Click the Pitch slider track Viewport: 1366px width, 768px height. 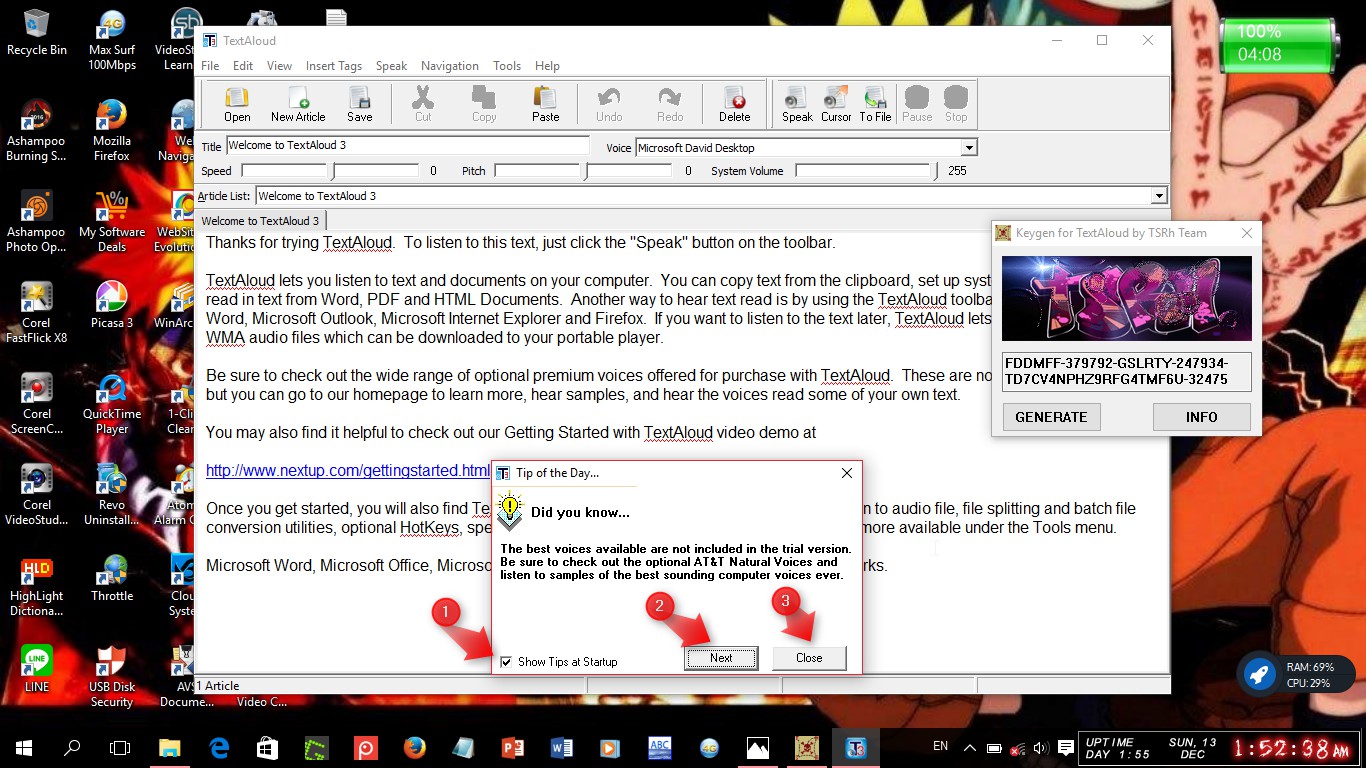click(x=583, y=171)
